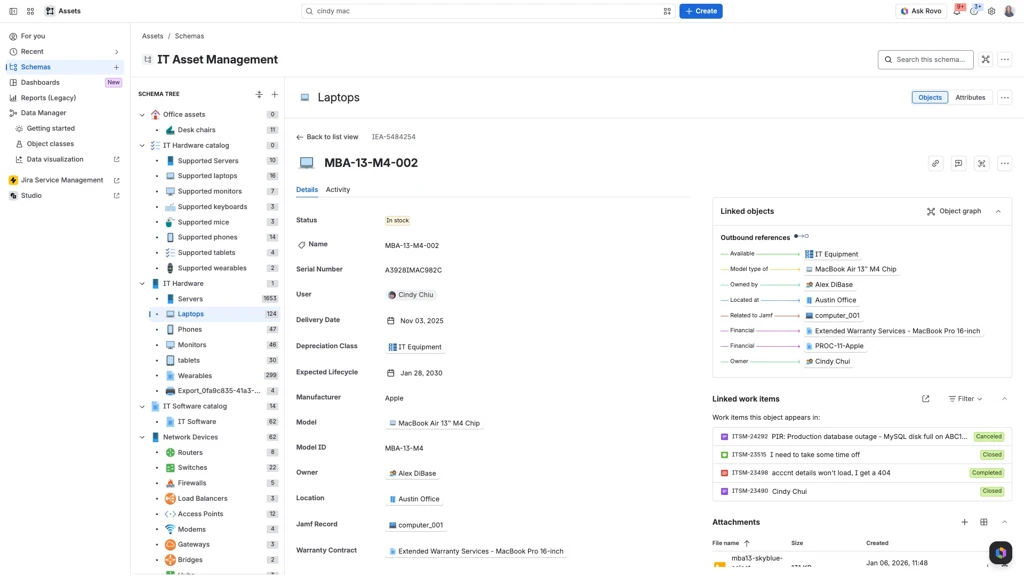Image resolution: width=1024 pixels, height=576 pixels.
Task: Open Rovo chat floating button
Action: click(1000, 552)
